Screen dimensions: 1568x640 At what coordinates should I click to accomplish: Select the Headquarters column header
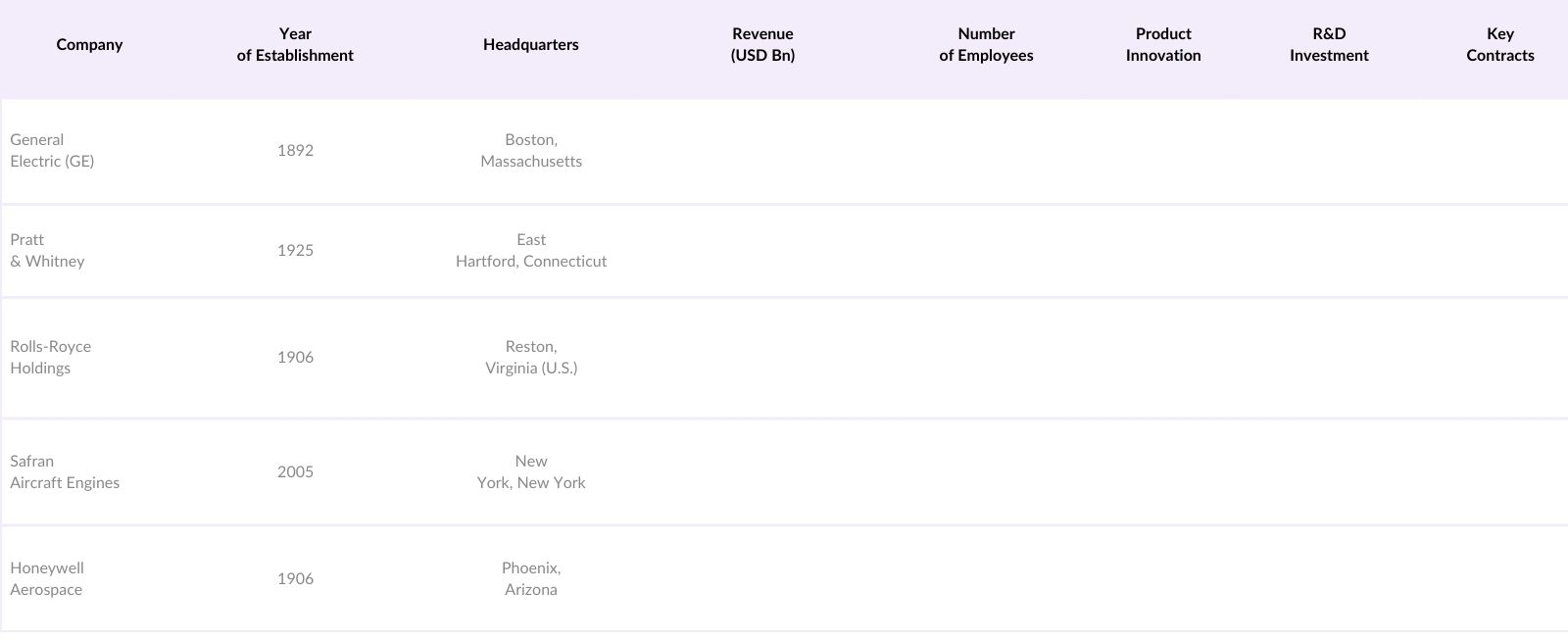[x=530, y=45]
